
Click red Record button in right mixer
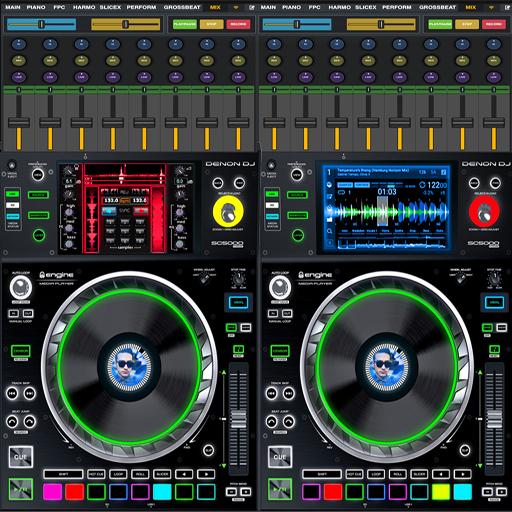pyautogui.click(x=494, y=24)
